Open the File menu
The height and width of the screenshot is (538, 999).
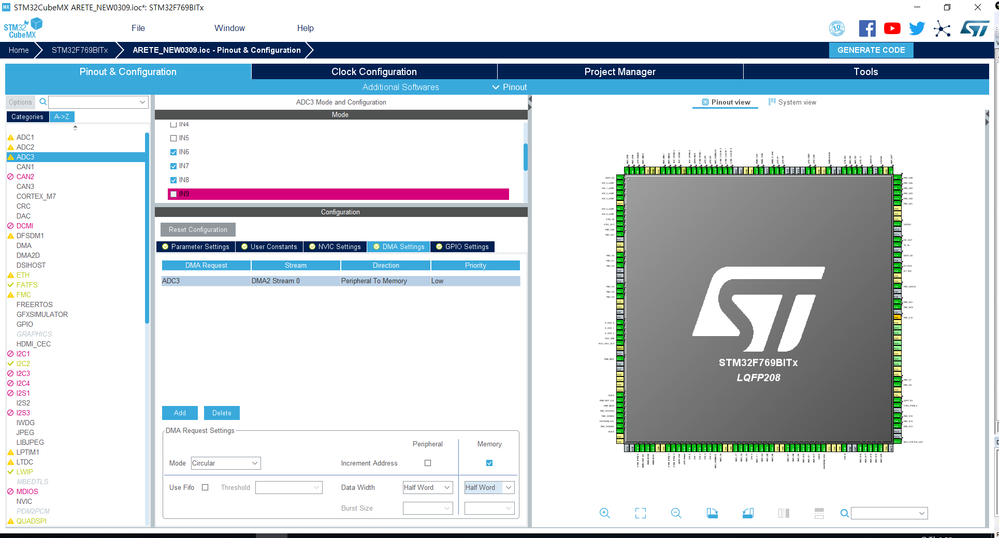click(138, 28)
